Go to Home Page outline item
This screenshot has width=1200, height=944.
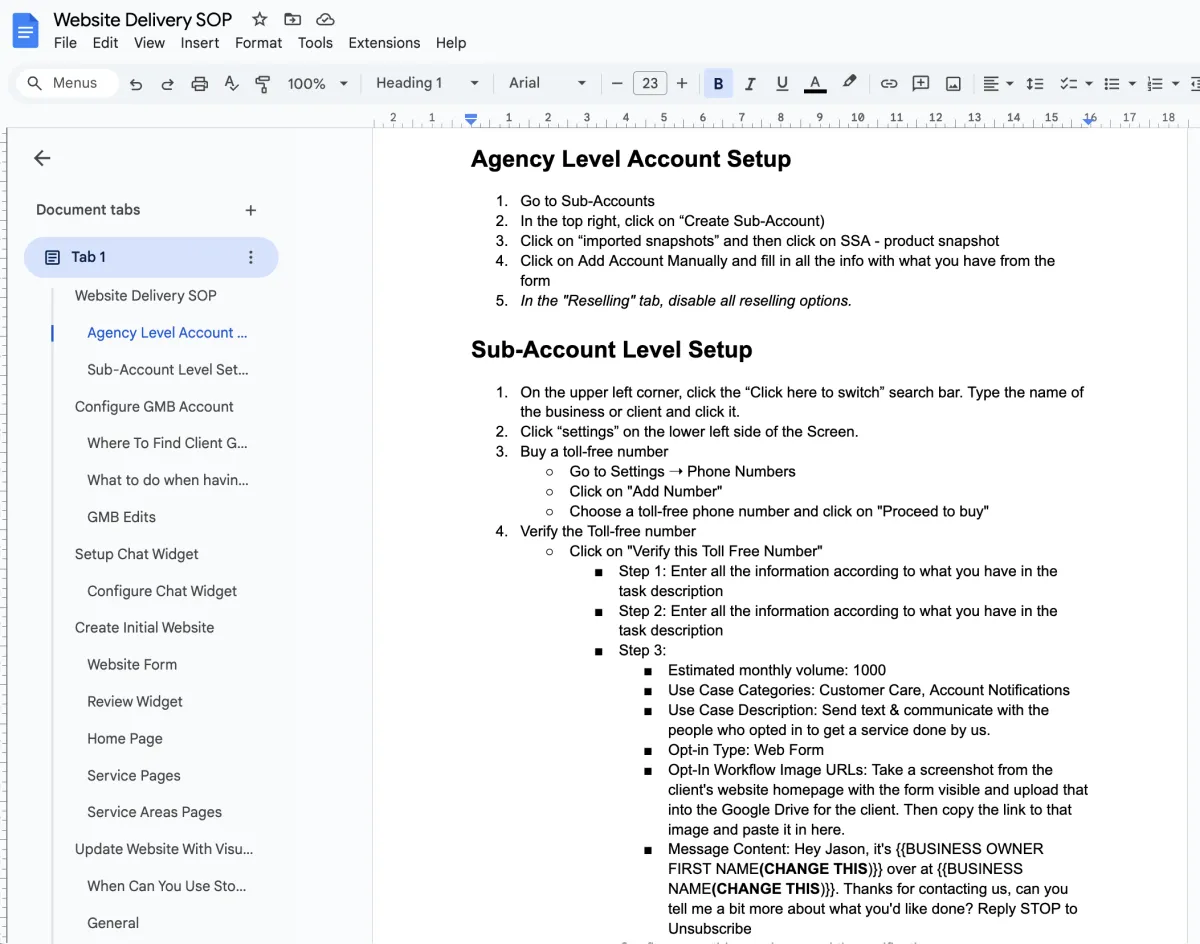pos(125,739)
